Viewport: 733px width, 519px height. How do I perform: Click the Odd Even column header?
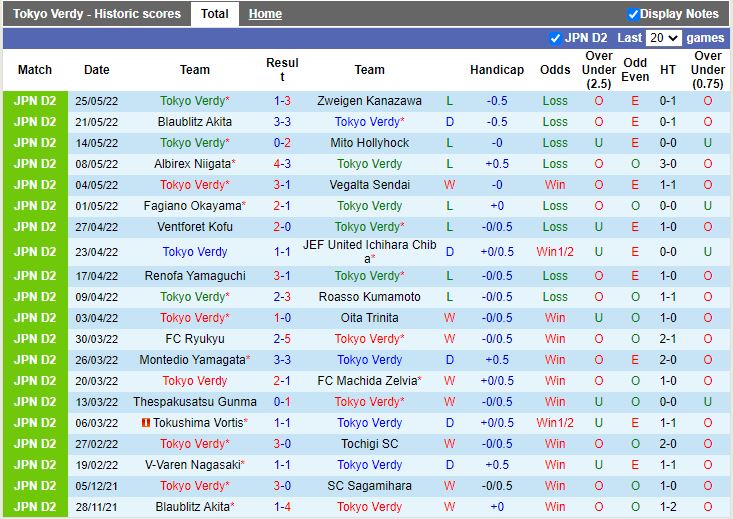[635, 70]
